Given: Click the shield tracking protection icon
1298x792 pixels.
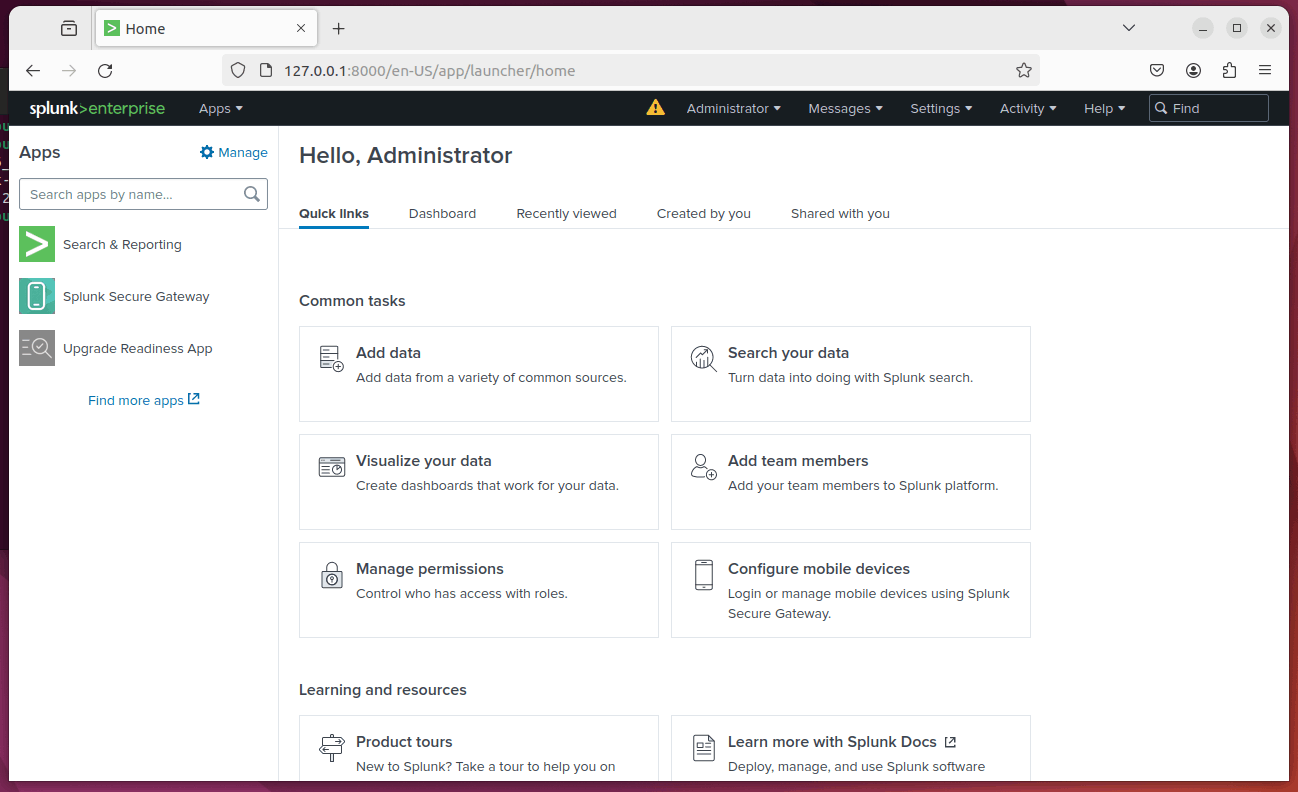Looking at the screenshot, I should (x=237, y=71).
